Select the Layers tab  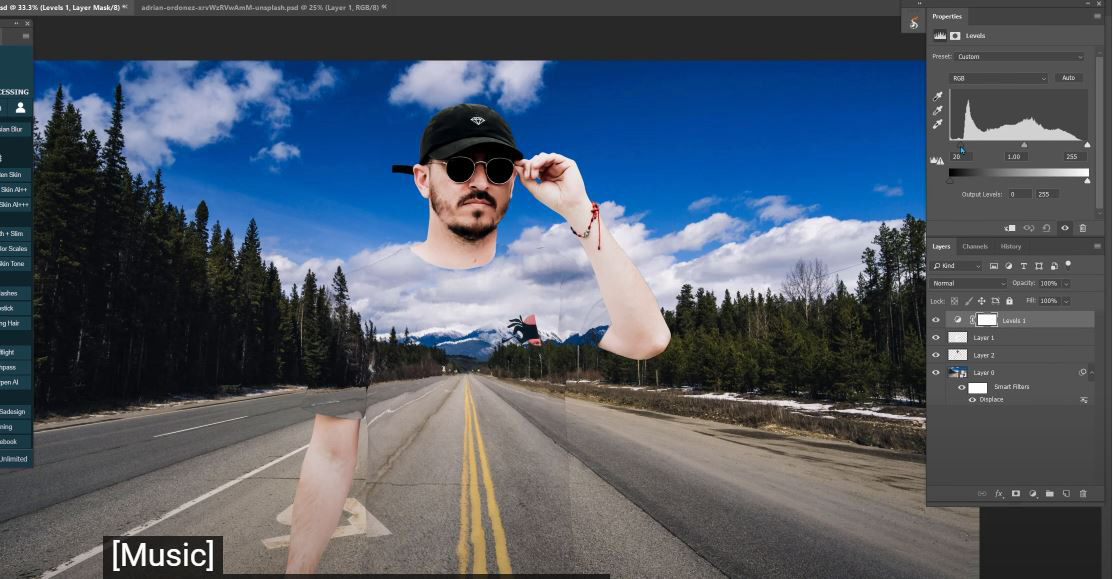point(941,246)
